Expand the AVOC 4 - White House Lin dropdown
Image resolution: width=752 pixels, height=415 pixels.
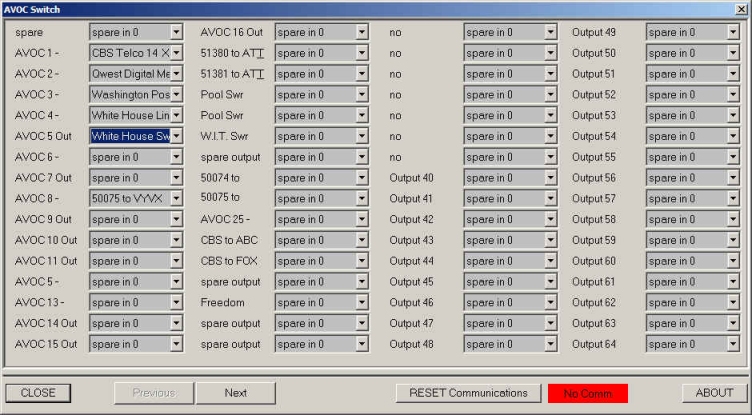point(176,116)
